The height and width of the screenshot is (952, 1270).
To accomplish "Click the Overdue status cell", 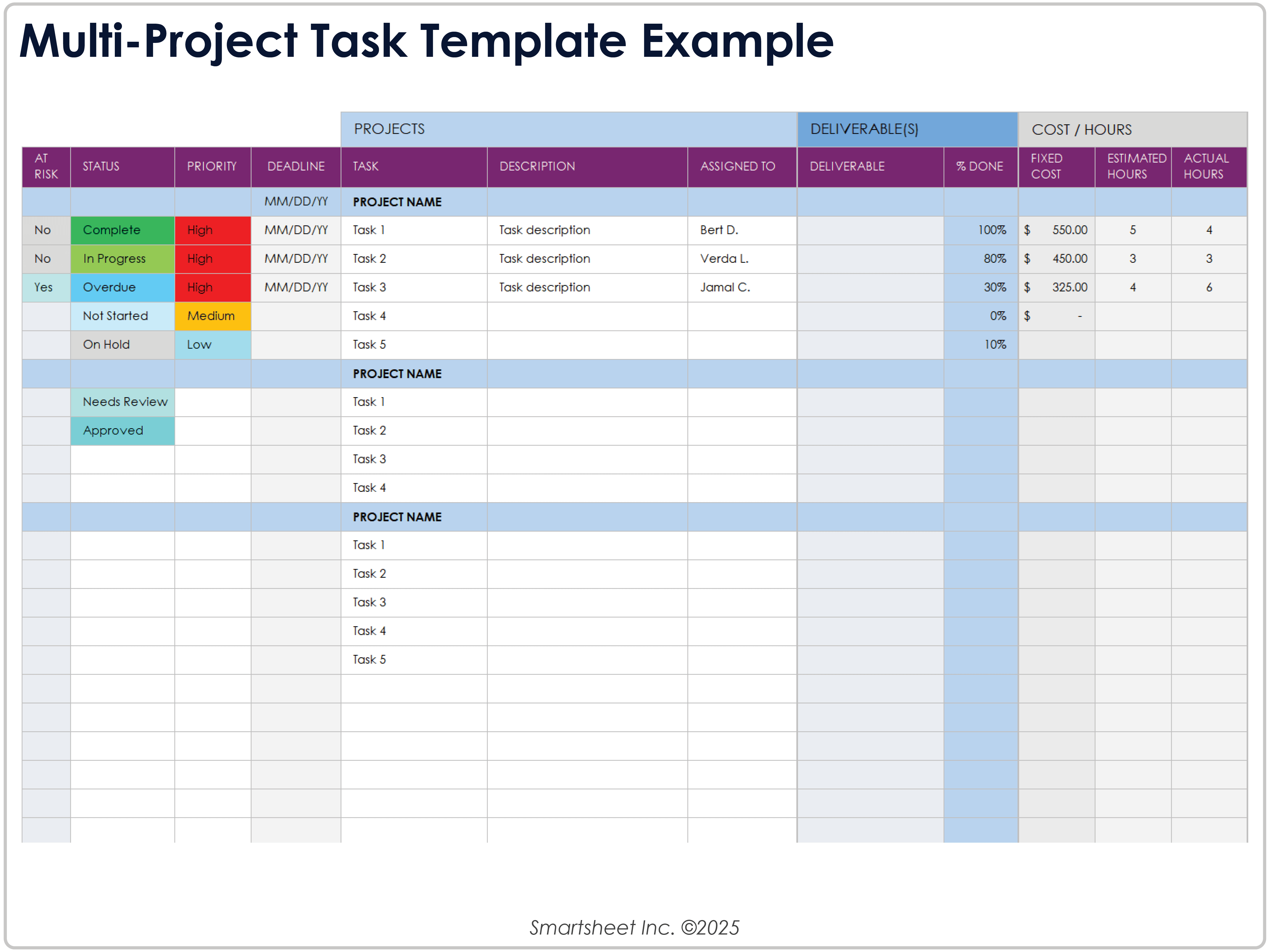I will click(x=122, y=287).
